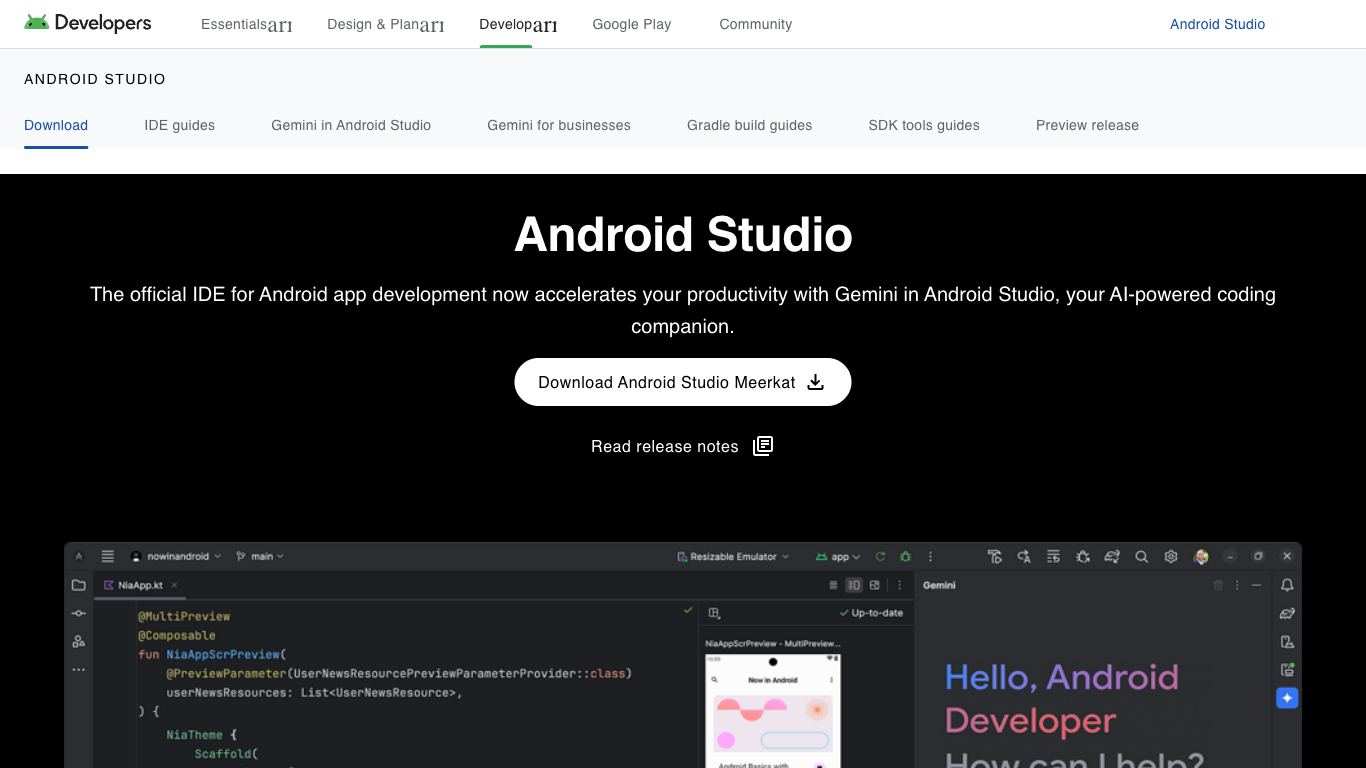
Task: Click the Gemini panel trash icon
Action: pyautogui.click(x=1218, y=585)
